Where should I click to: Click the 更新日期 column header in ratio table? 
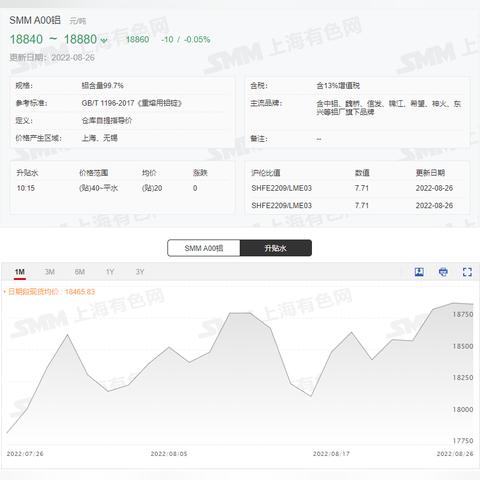pos(430,173)
